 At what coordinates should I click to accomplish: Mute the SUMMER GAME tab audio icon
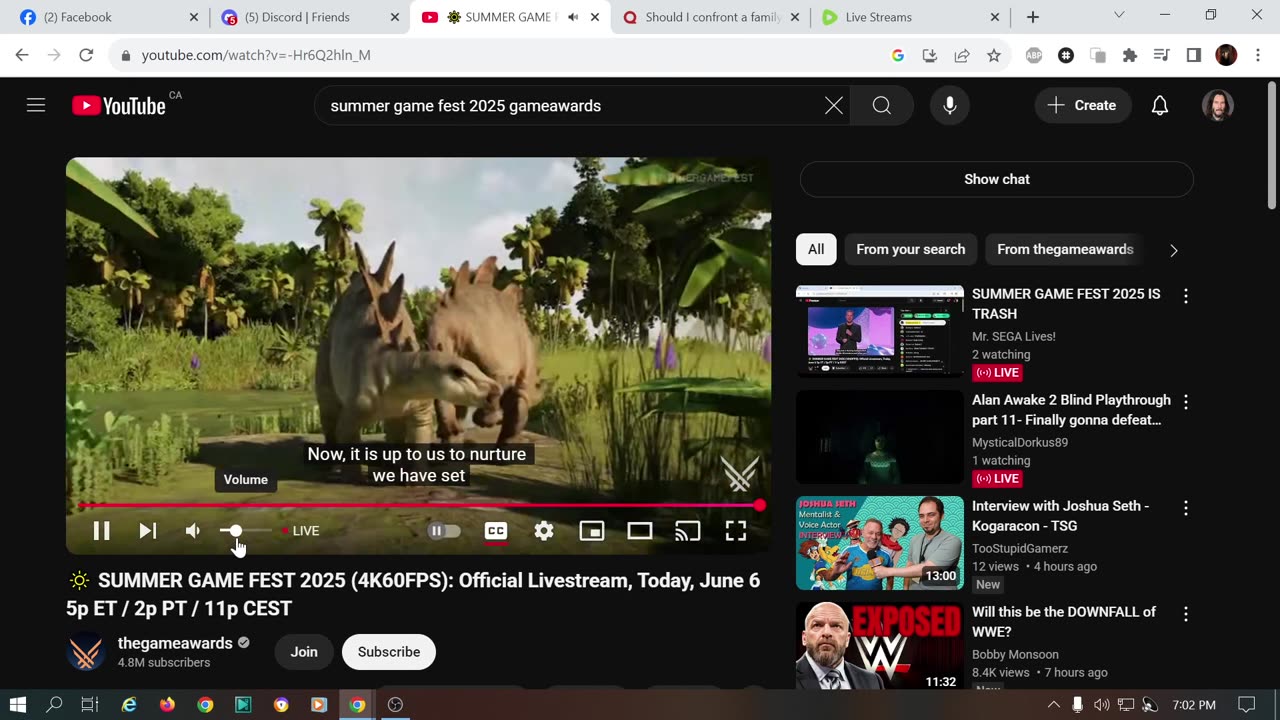pyautogui.click(x=573, y=17)
